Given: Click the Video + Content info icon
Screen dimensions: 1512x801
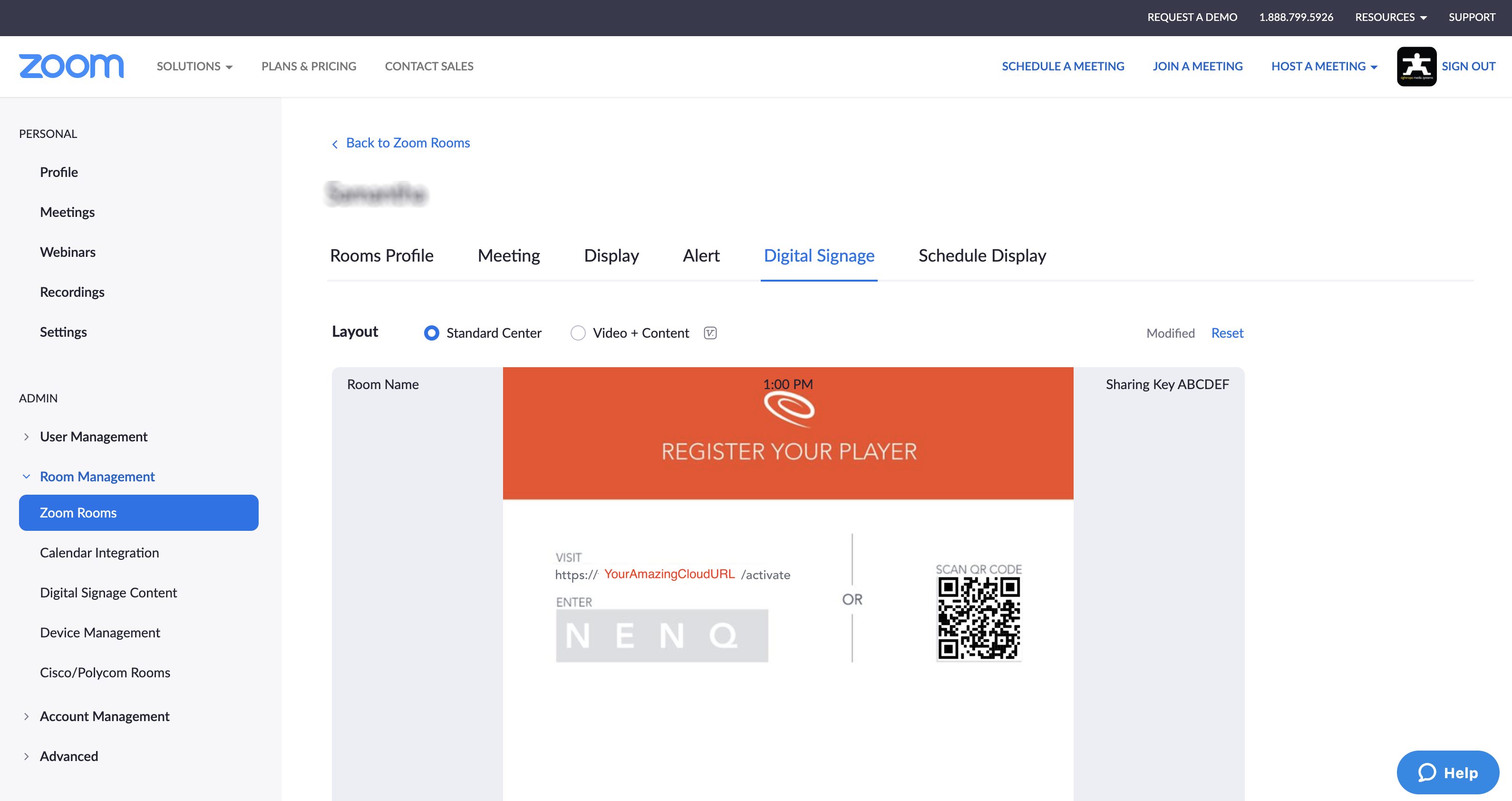Looking at the screenshot, I should pos(710,333).
